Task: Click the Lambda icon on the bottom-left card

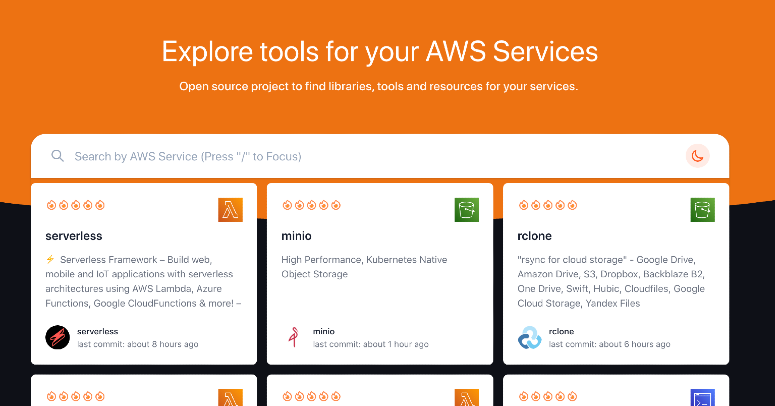Action: click(230, 398)
